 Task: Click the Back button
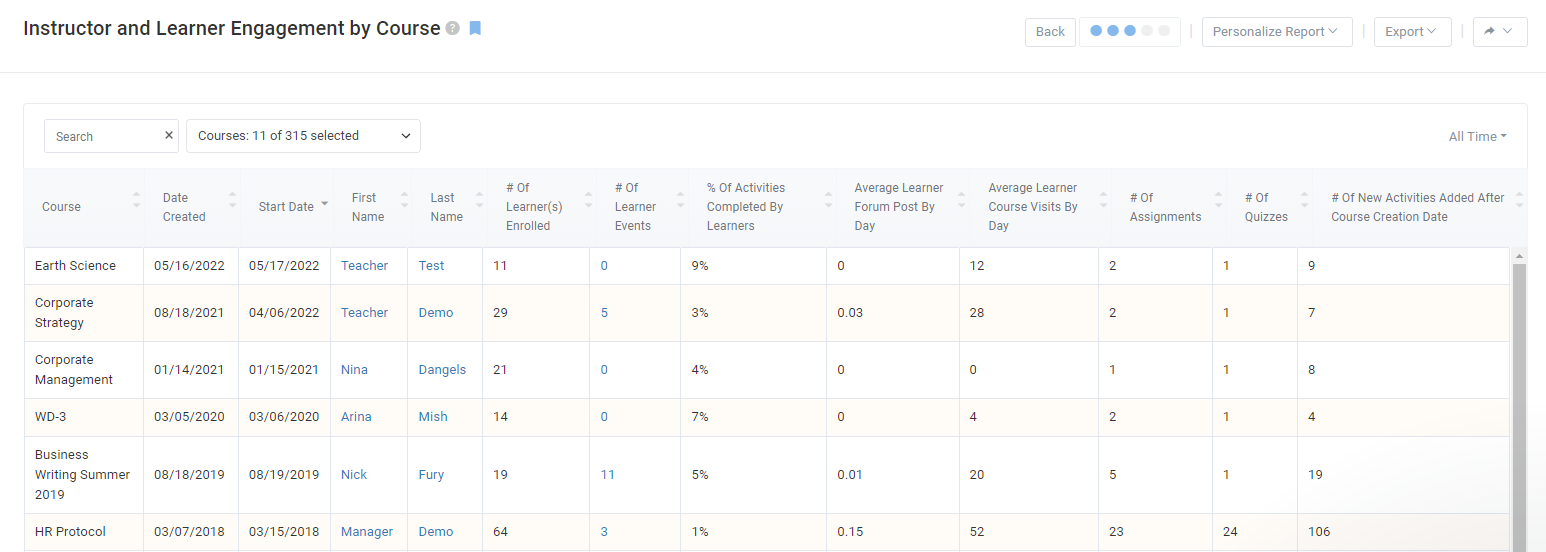(1050, 32)
